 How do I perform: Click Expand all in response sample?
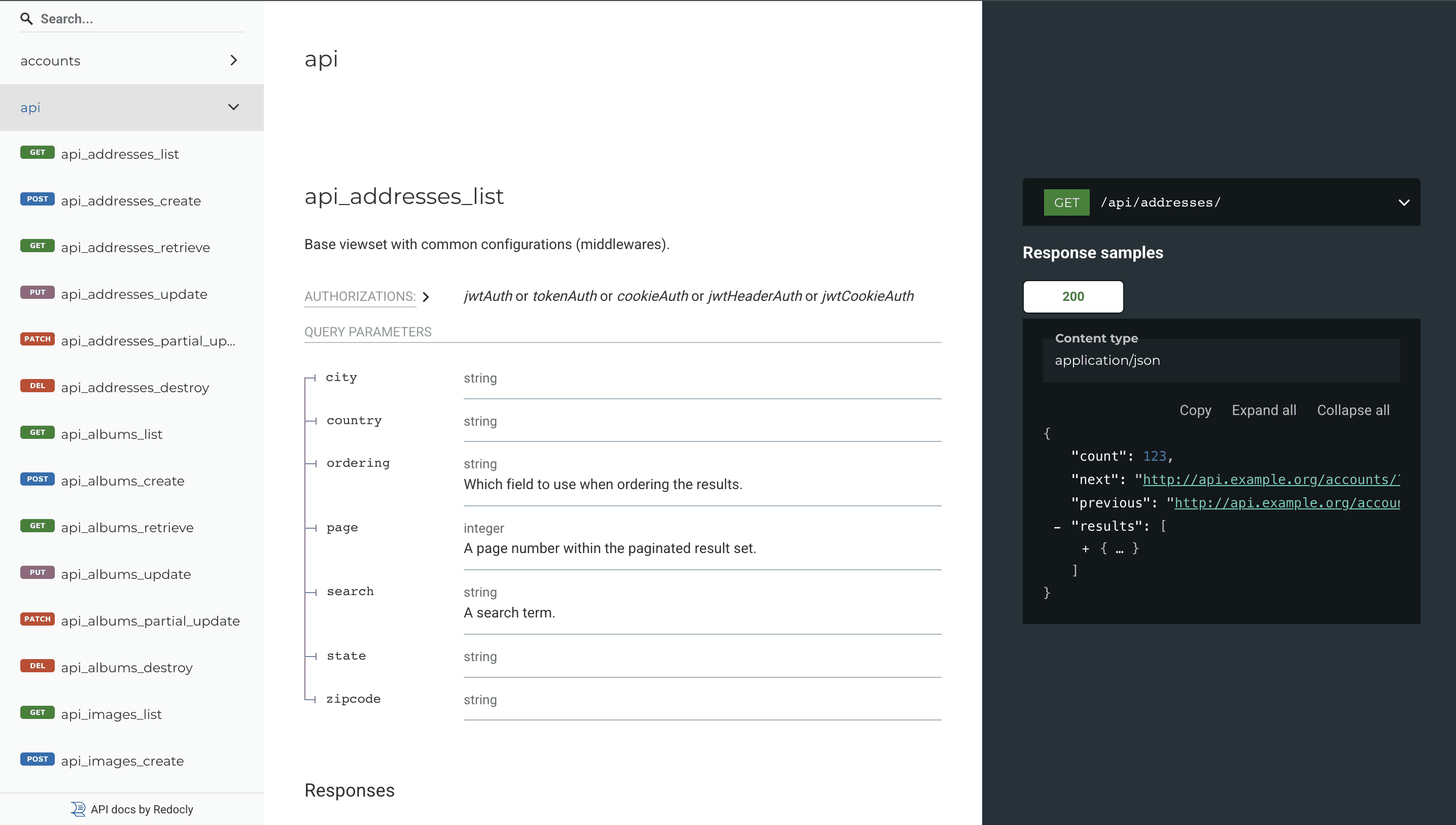click(x=1263, y=410)
